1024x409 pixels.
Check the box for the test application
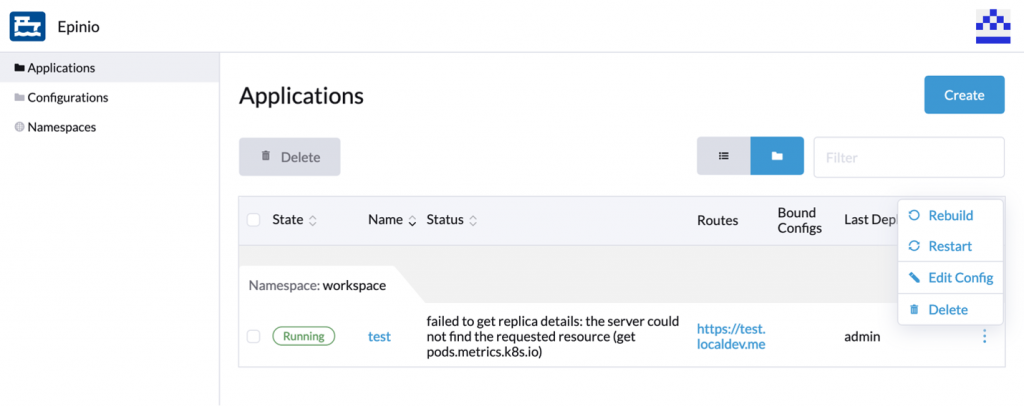coord(253,337)
